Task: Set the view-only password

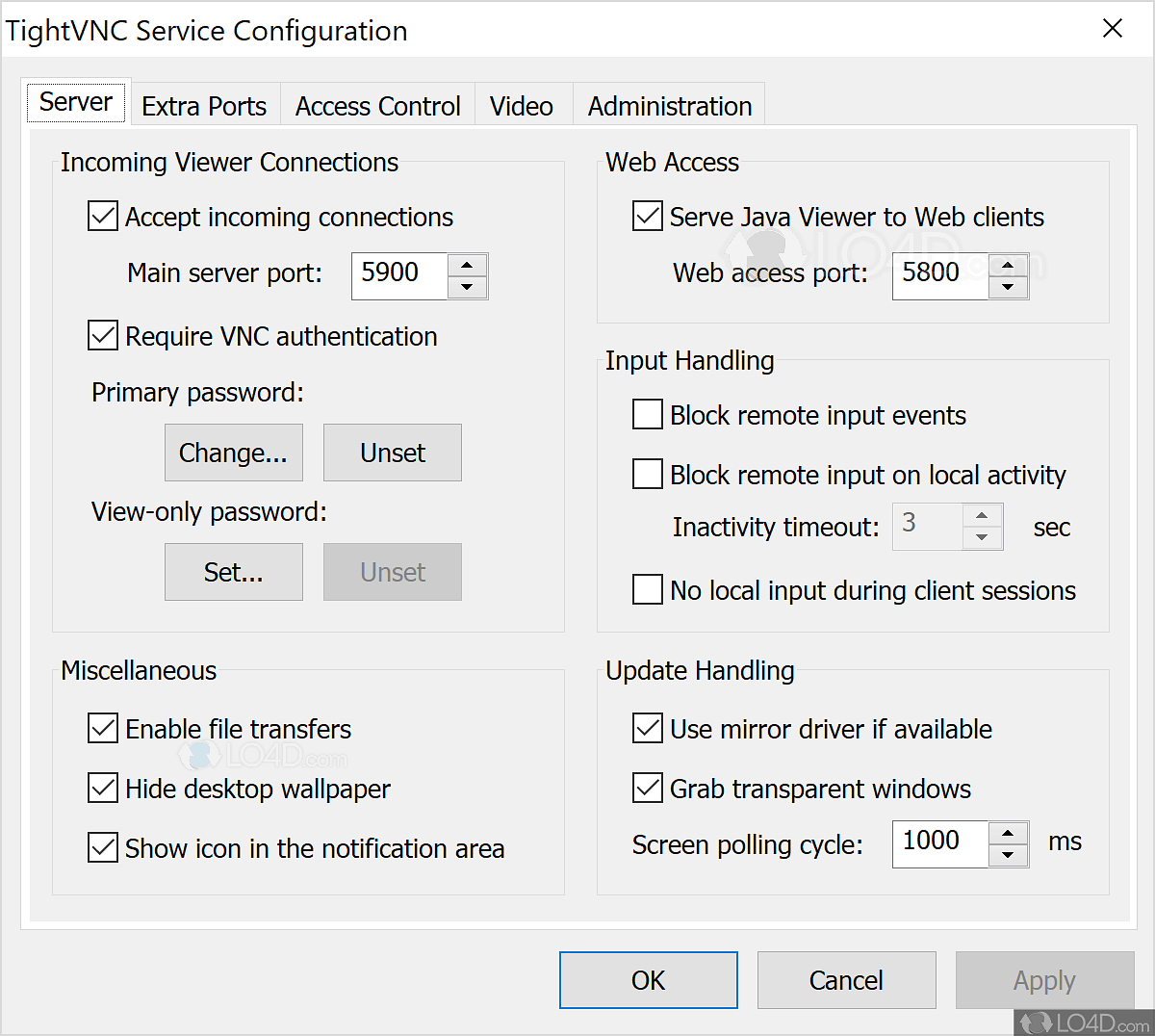Action: point(233,572)
